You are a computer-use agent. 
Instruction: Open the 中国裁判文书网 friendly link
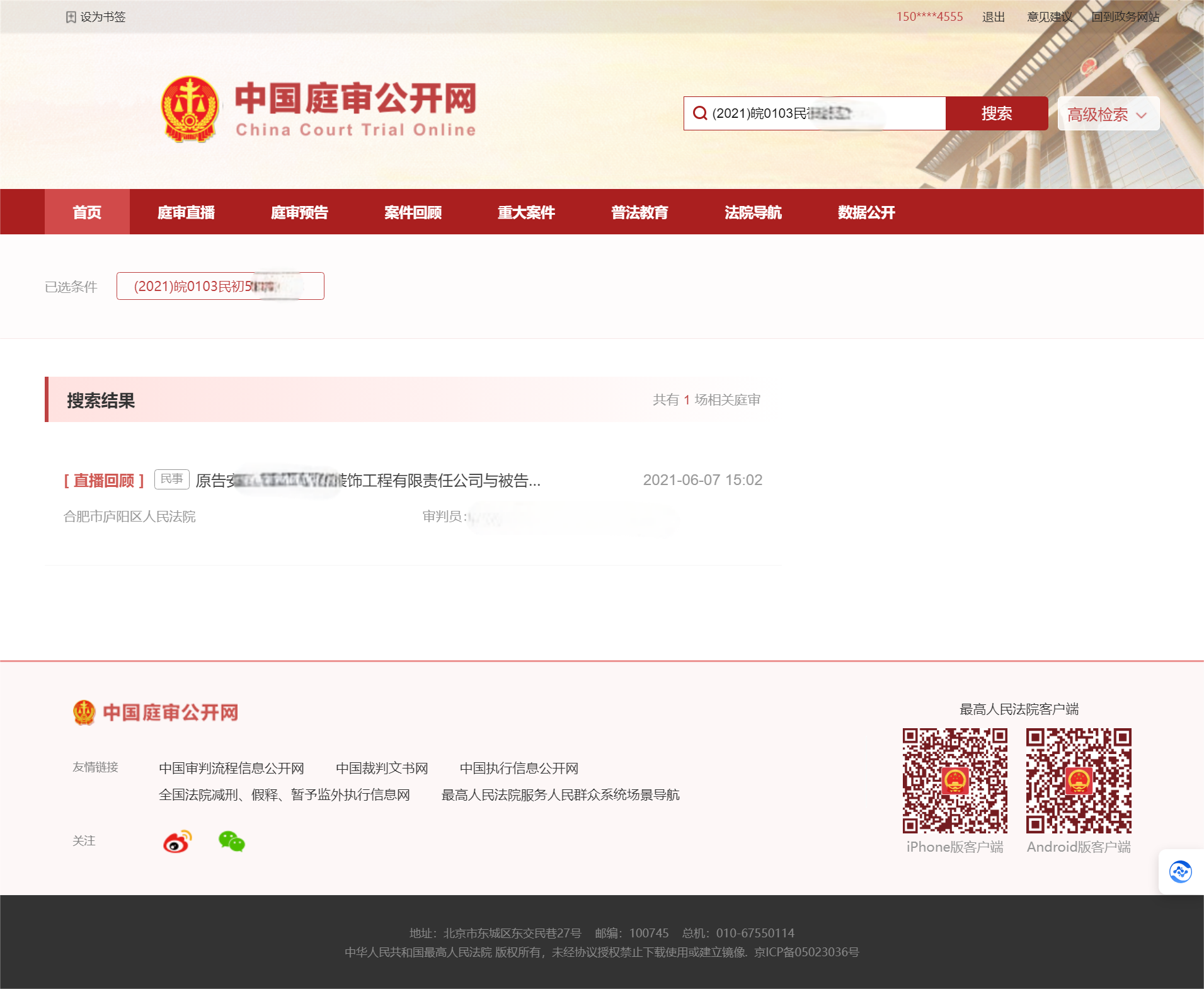click(382, 769)
